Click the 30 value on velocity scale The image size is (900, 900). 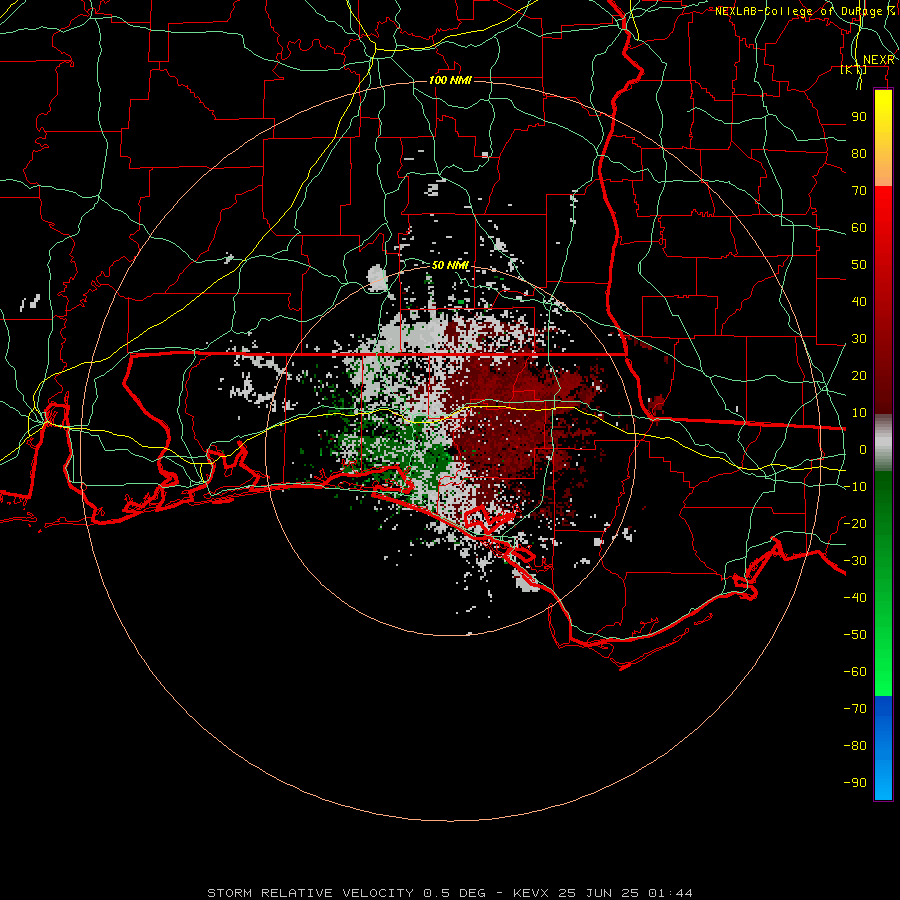click(859, 339)
